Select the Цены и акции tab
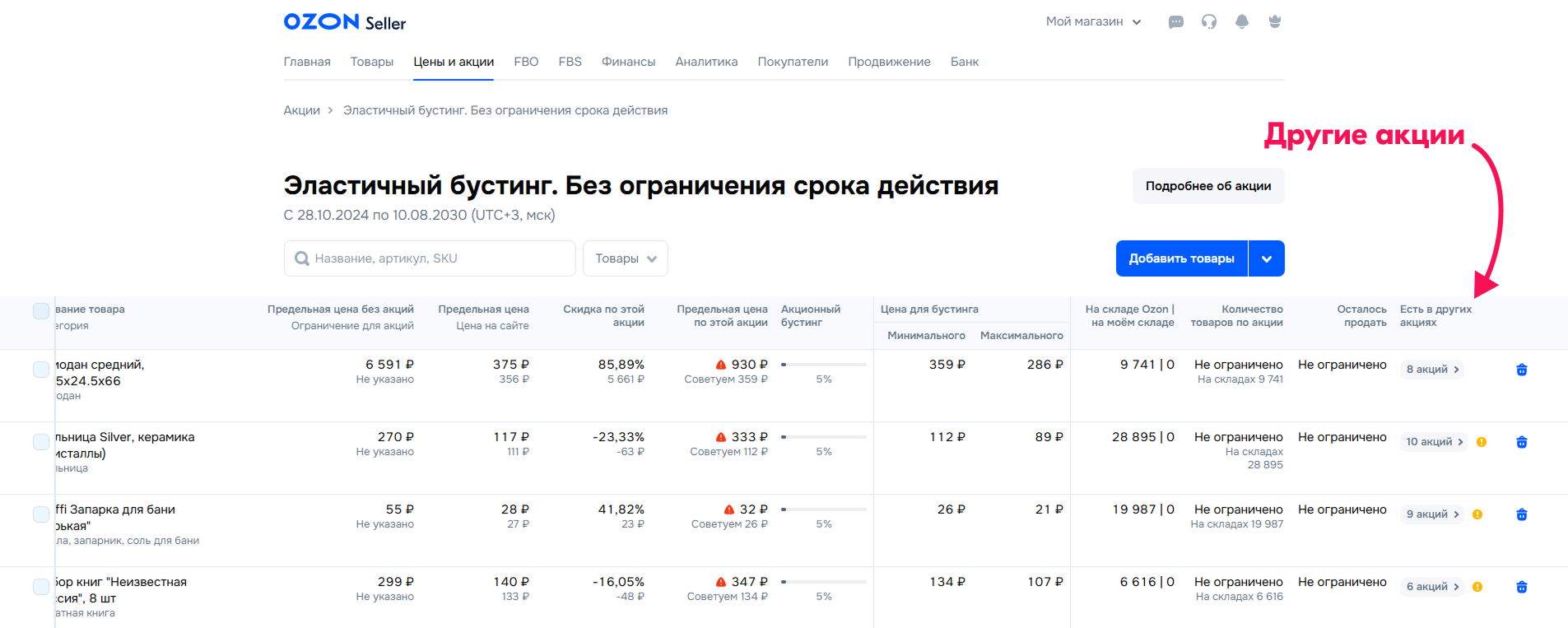1568x628 pixels. tap(454, 62)
